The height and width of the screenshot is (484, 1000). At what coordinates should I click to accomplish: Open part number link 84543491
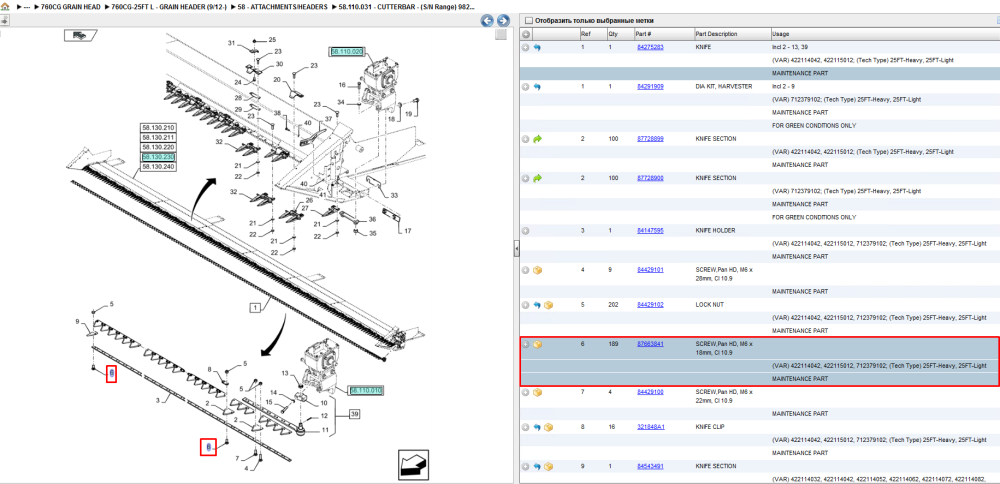pos(651,466)
